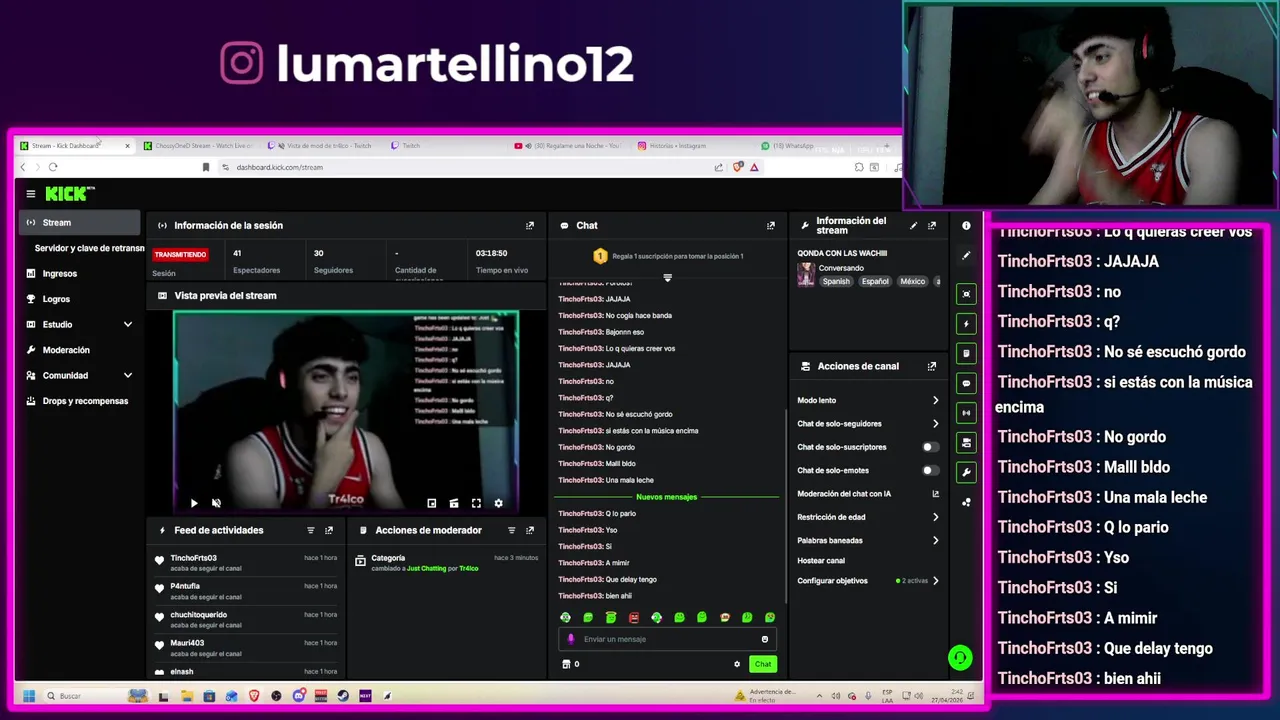This screenshot has height=720, width=1280.
Task: Switch to the Twitch browser tab
Action: [x=411, y=146]
